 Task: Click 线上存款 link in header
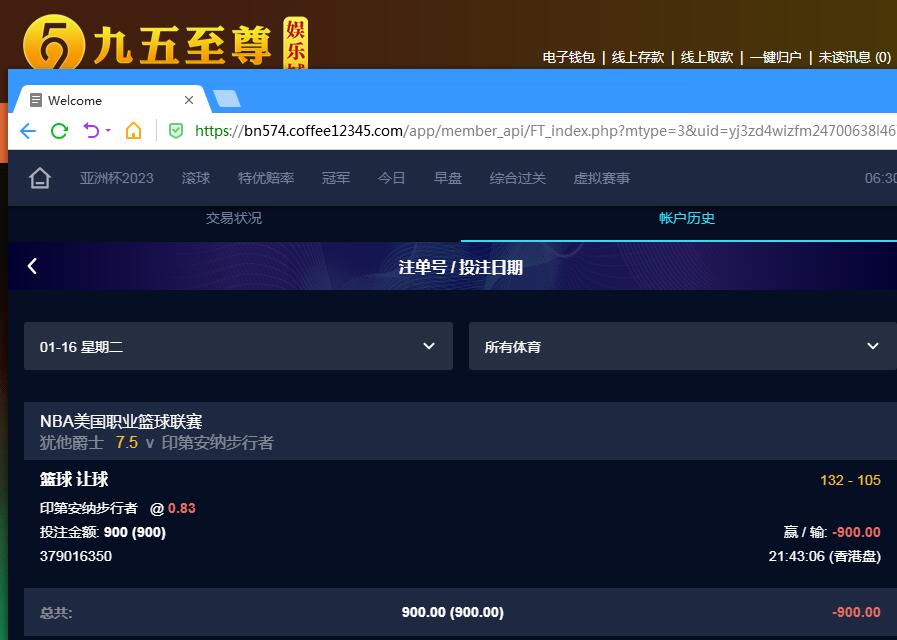[x=638, y=57]
